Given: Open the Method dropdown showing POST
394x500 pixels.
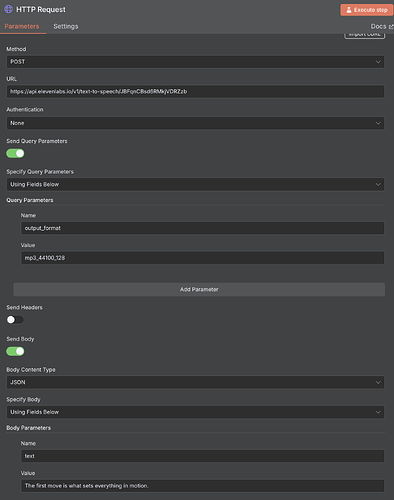Looking at the screenshot, I should tap(195, 62).
